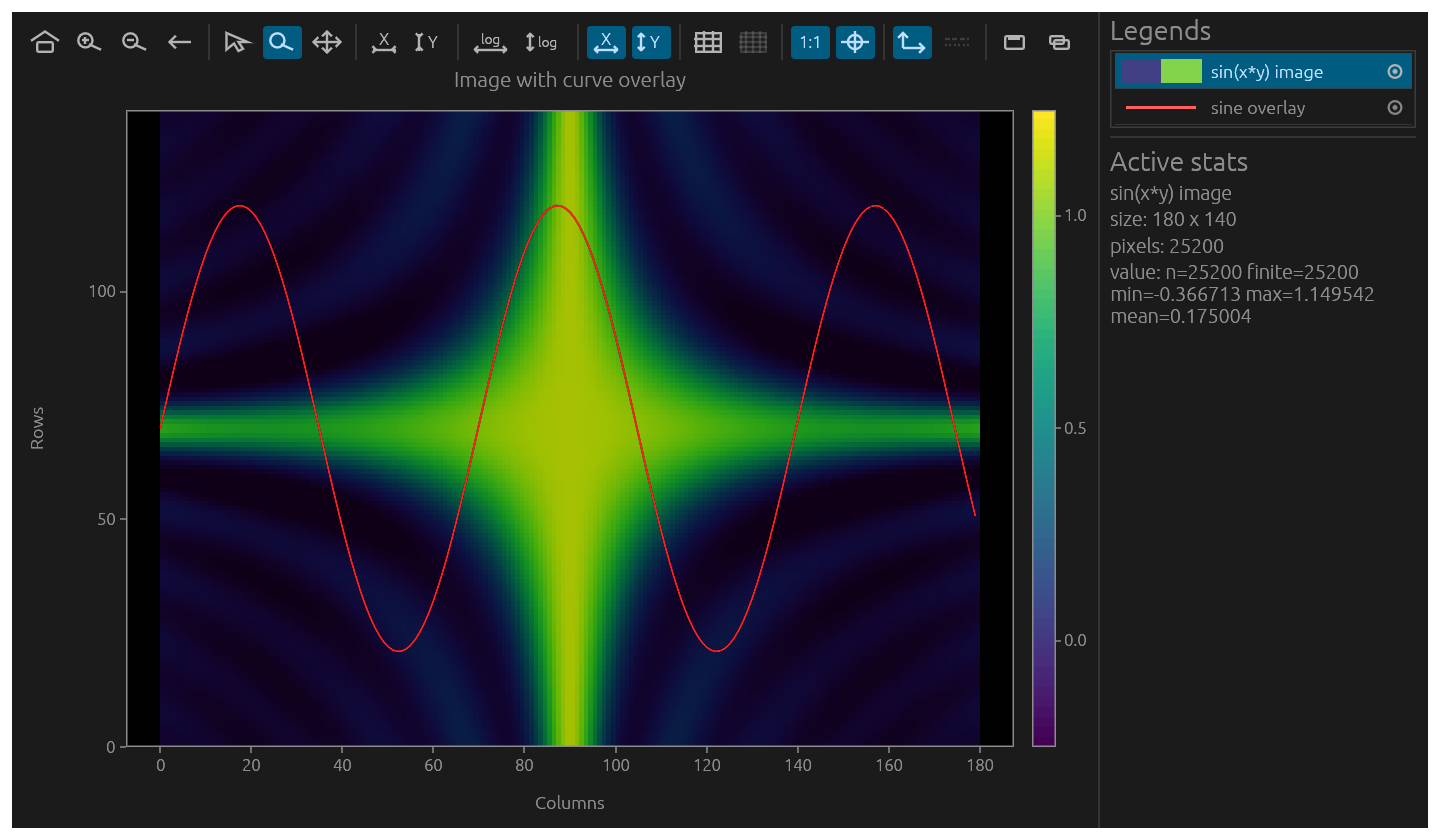
Task: Click the zoom in magnifier icon
Action: click(x=90, y=42)
